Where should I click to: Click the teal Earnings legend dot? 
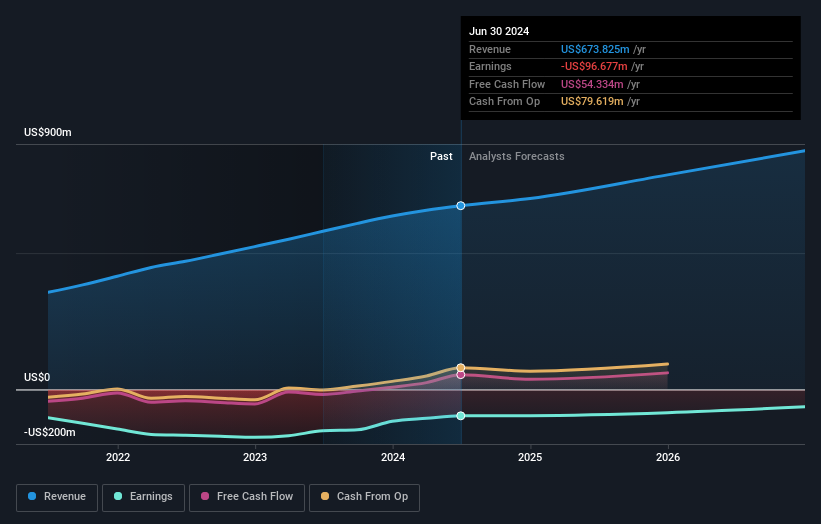(118, 496)
